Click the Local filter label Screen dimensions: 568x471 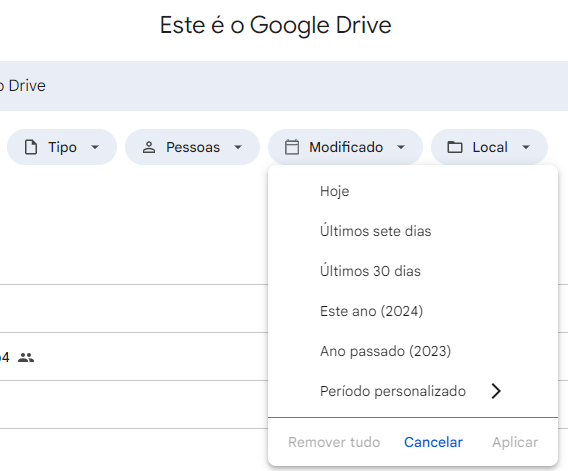[490, 147]
